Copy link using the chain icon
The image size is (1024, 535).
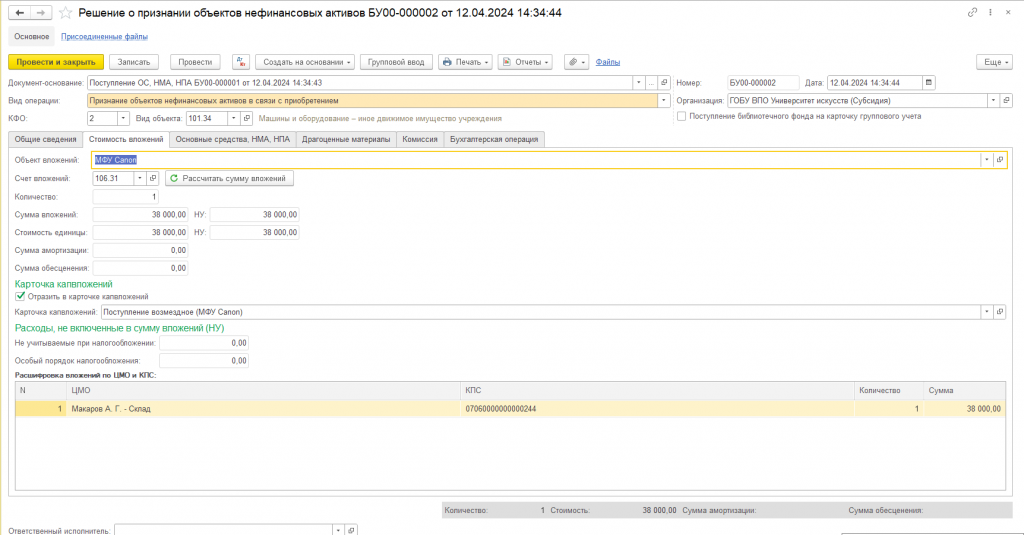[x=972, y=12]
